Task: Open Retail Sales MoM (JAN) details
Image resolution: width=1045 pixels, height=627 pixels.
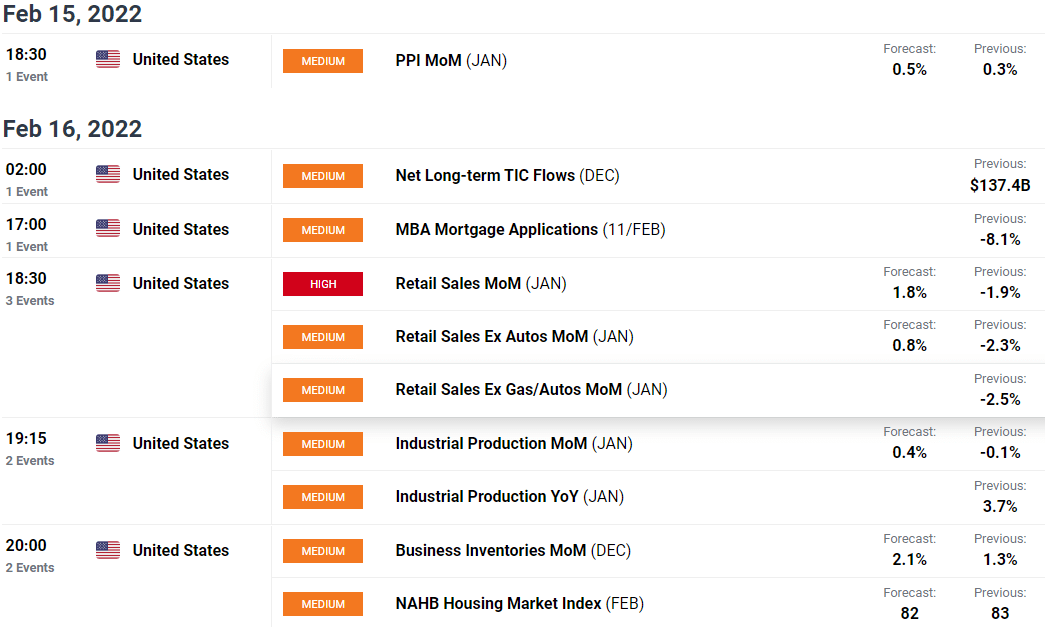Action: pos(481,283)
